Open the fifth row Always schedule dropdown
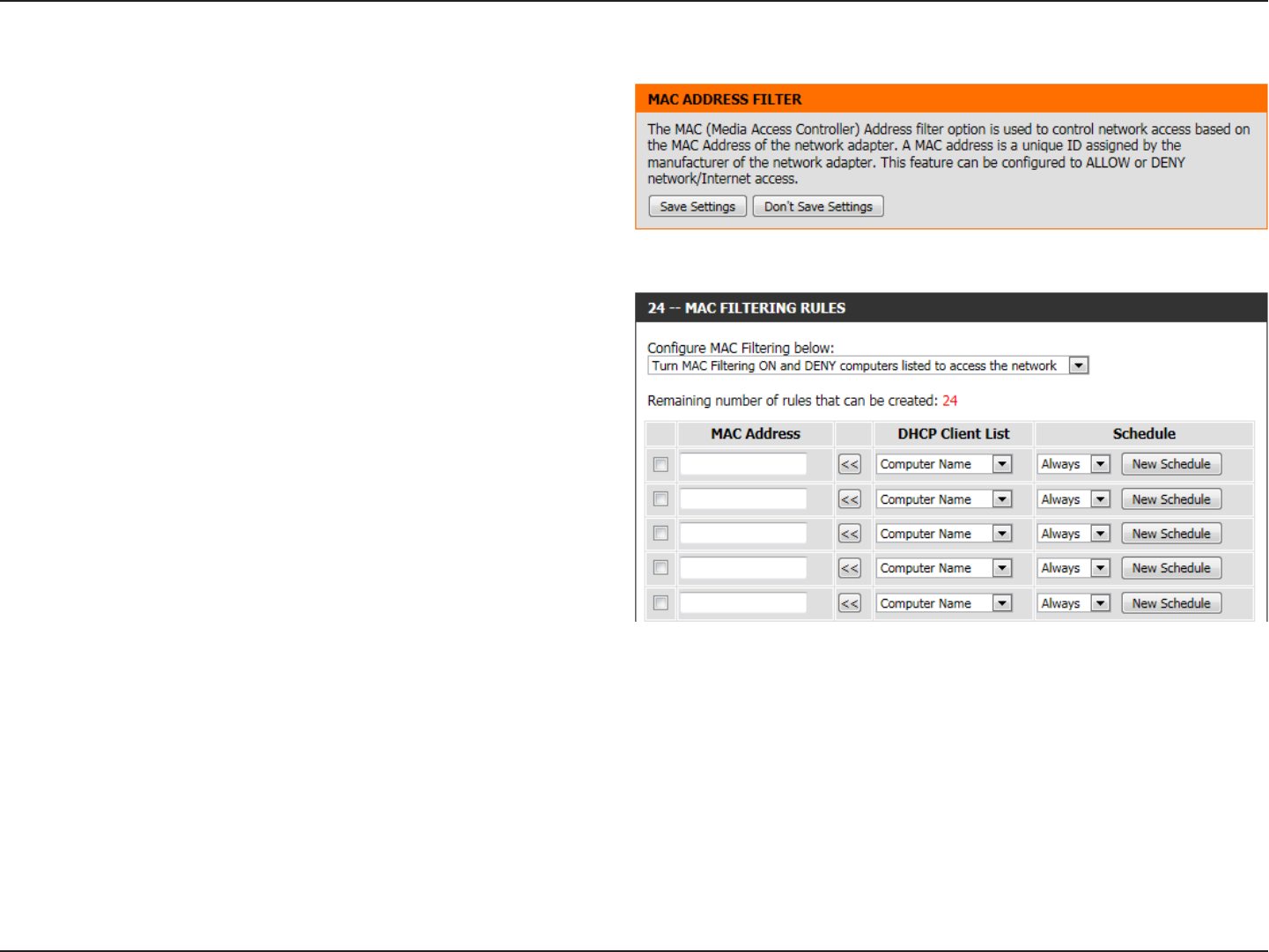Viewport: 1269px width, 952px height. coord(1073,603)
